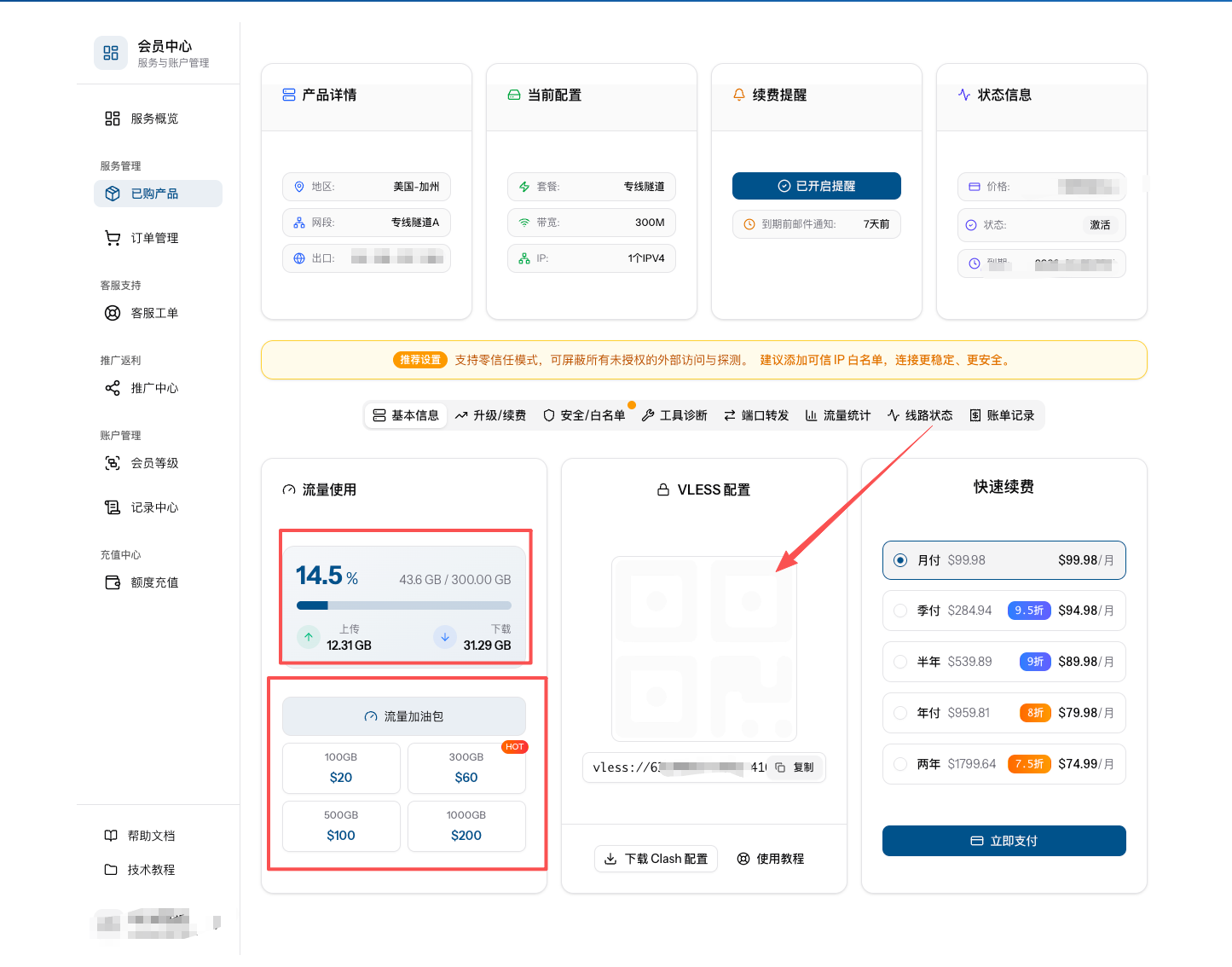Click the 流量使用 gauge icon
Screen dimensions: 1232x967
click(x=289, y=489)
